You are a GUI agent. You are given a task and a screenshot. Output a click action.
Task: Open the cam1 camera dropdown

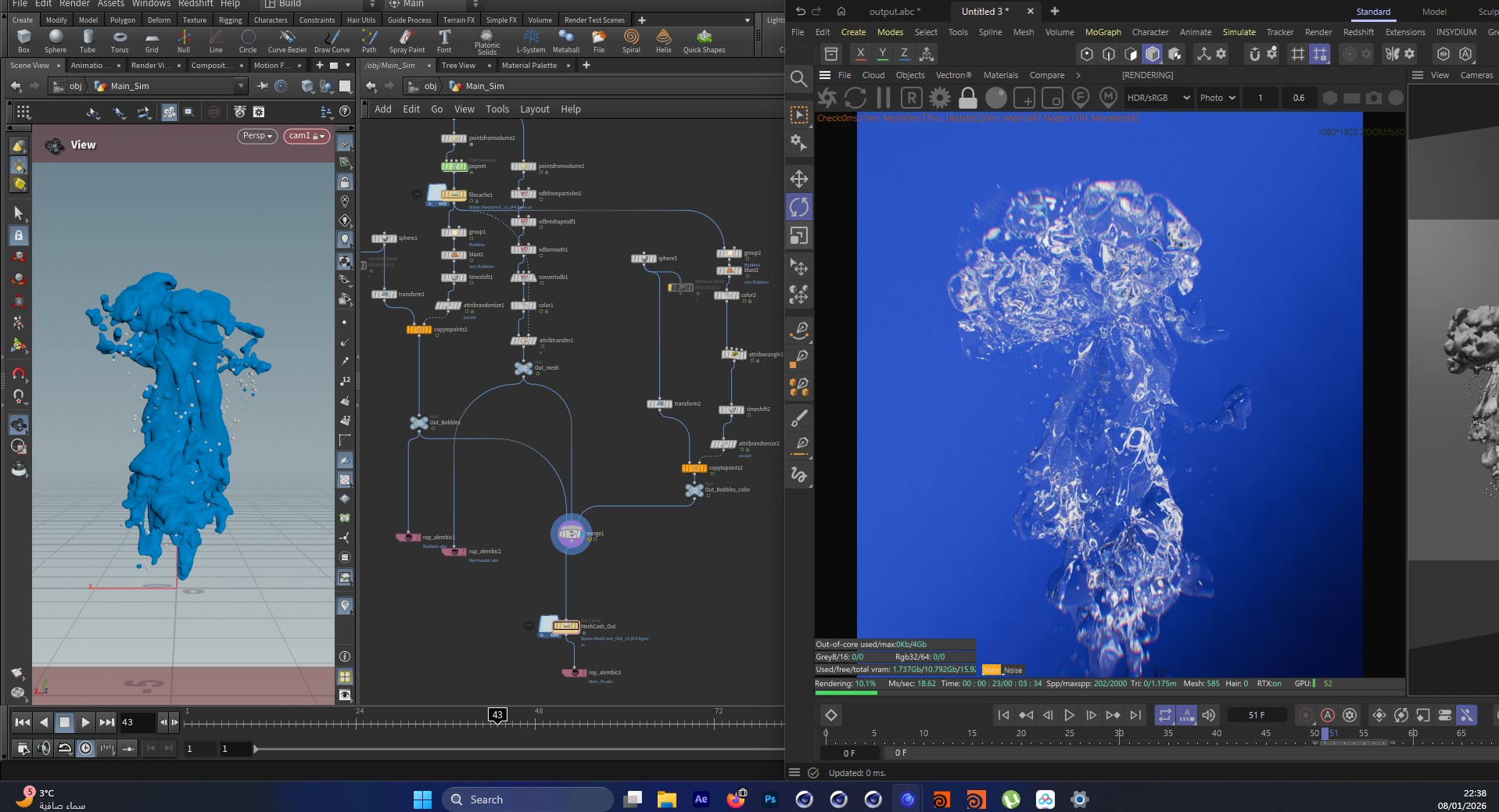coord(307,136)
